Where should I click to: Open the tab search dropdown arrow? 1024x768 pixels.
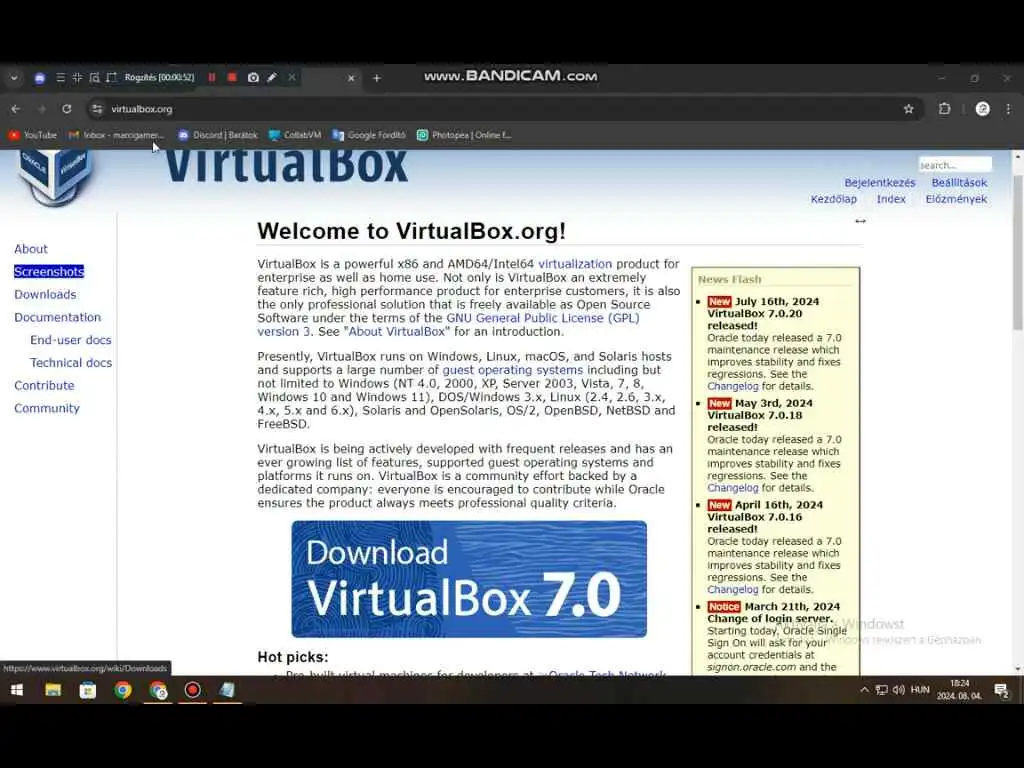point(14,78)
